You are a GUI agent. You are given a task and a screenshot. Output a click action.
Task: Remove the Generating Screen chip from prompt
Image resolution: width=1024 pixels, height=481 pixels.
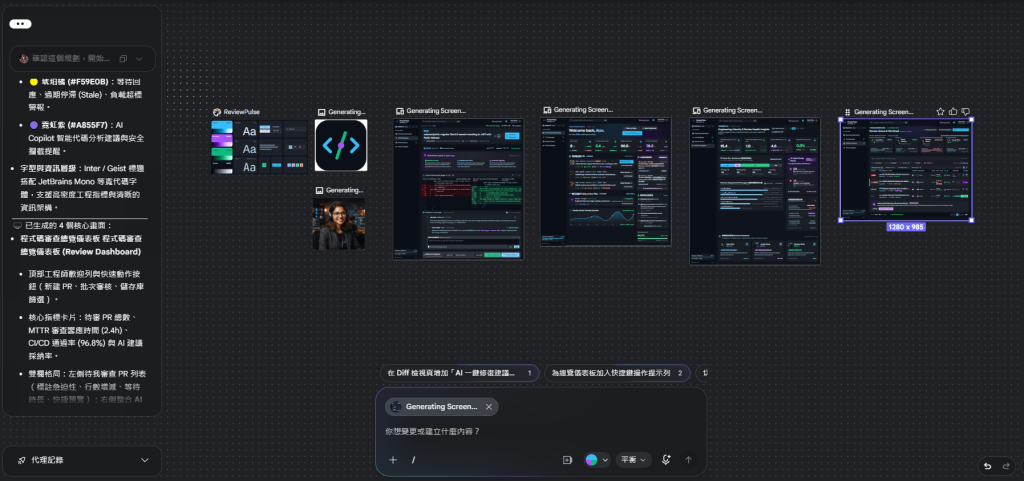click(x=488, y=407)
